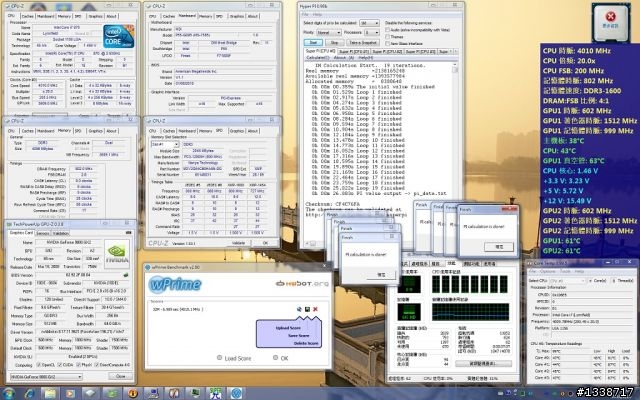
Task: Click Take a Snapshot in Hyper PI
Action: (x=363, y=42)
